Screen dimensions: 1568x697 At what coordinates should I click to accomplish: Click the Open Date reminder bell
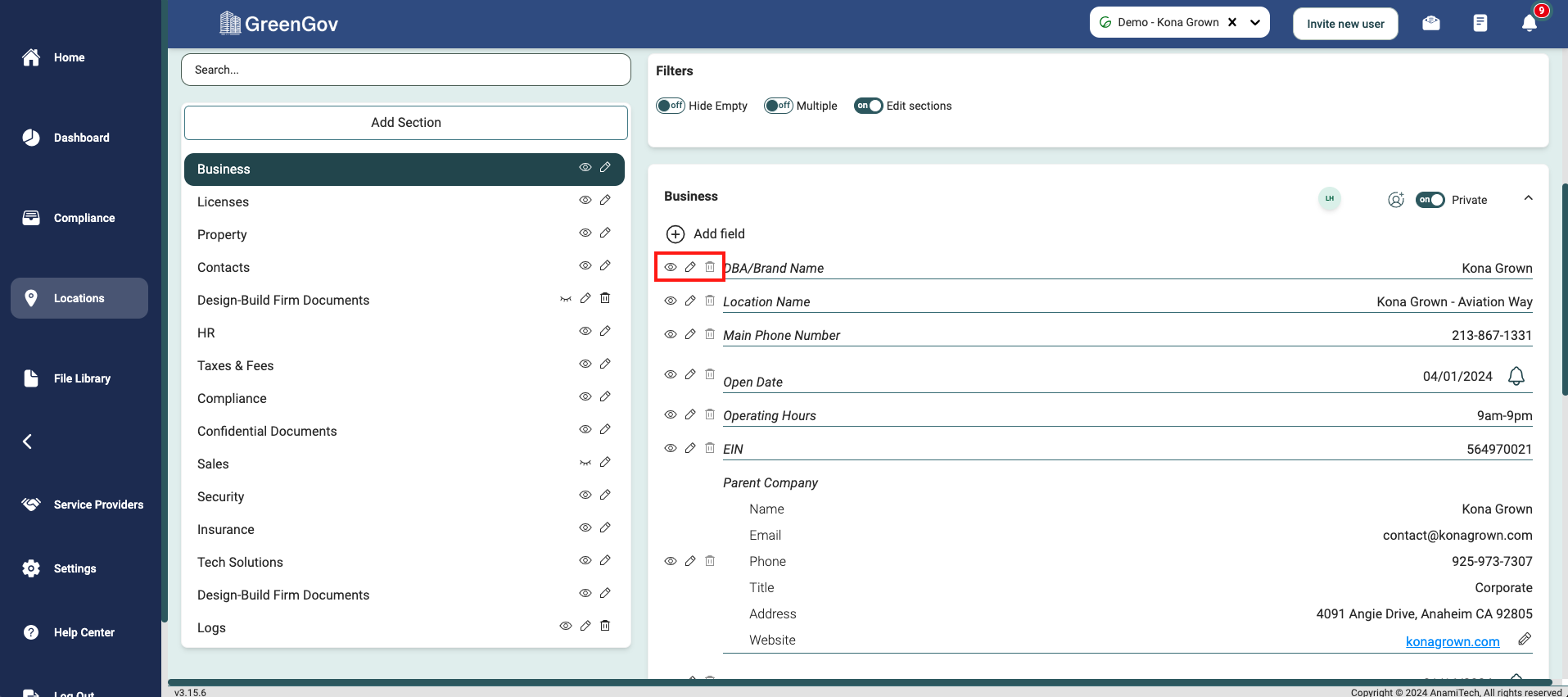tap(1516, 376)
